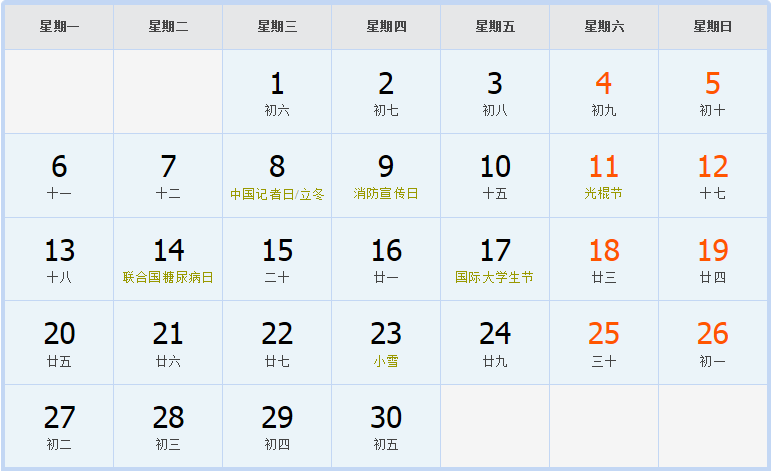Viewport: 772px width, 472px height.
Task: Click the 星期二 column header
Action: pyautogui.click(x=168, y=27)
